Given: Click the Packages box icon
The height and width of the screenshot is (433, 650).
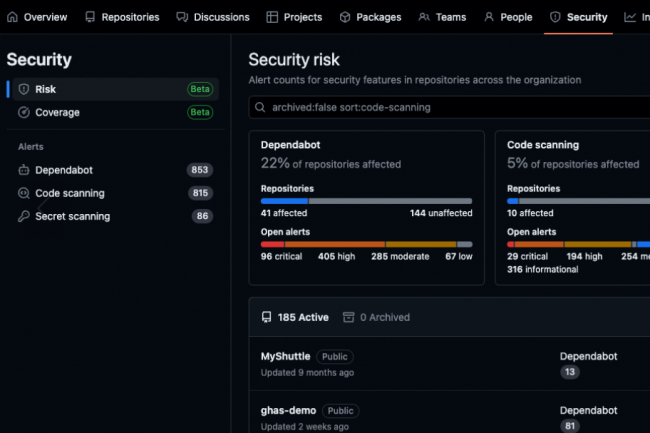Looking at the screenshot, I should click(x=345, y=17).
